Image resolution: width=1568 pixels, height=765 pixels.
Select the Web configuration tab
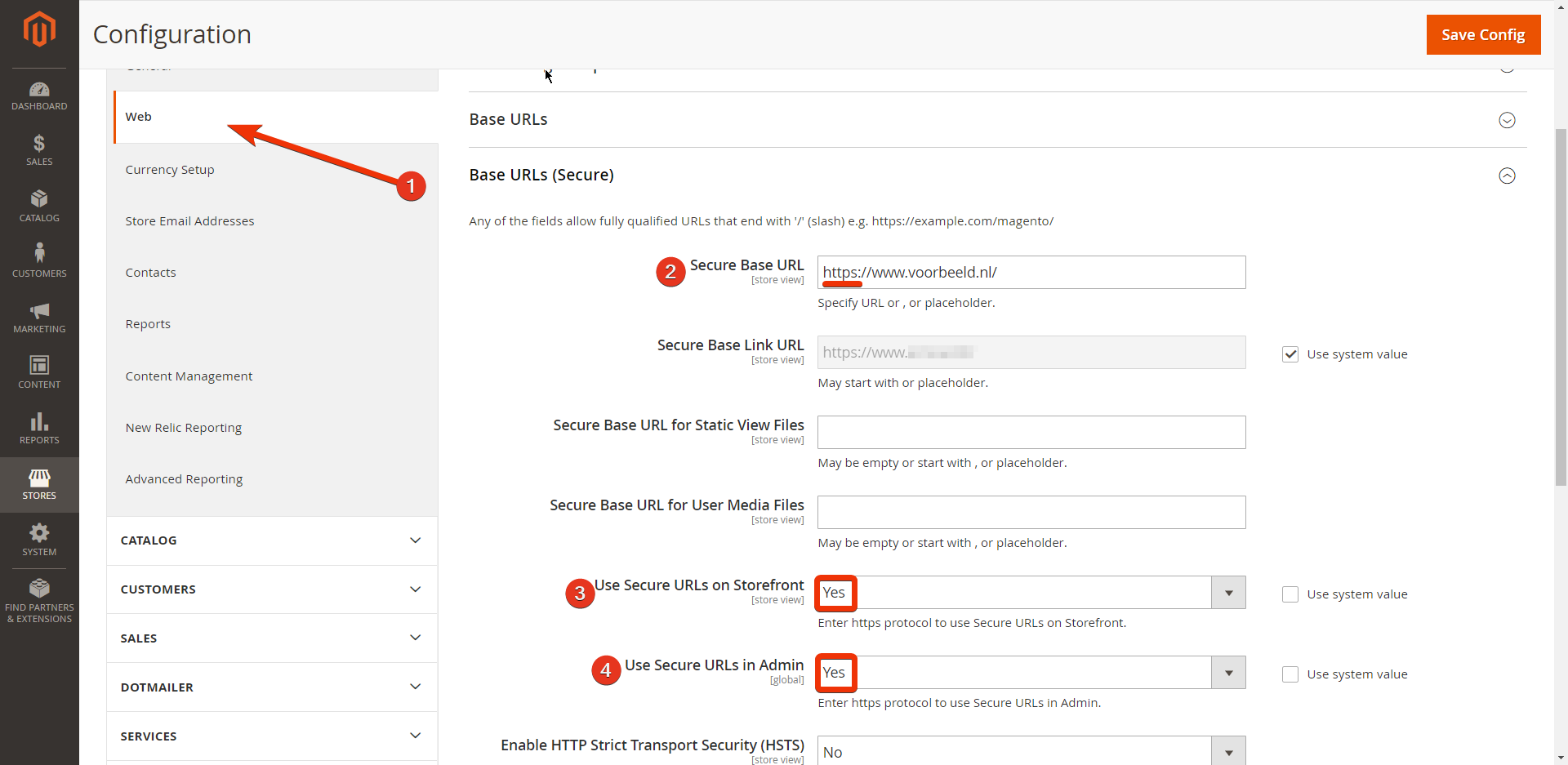[x=139, y=117]
